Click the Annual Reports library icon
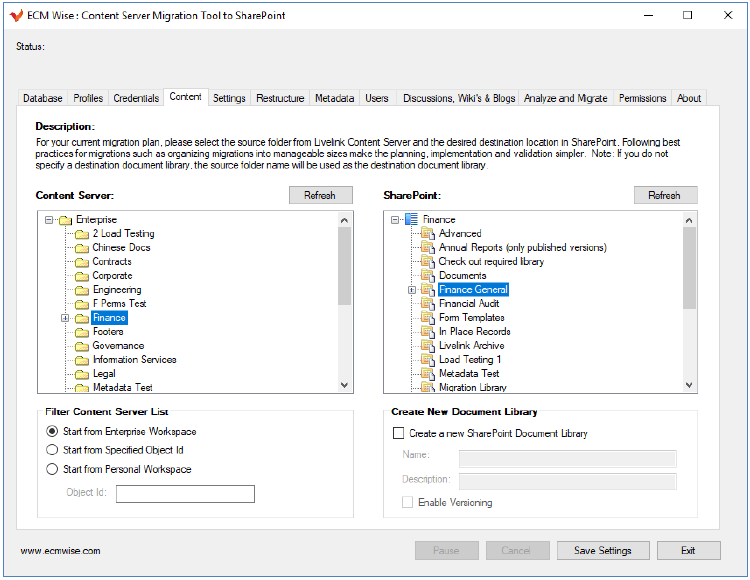 pyautogui.click(x=428, y=248)
